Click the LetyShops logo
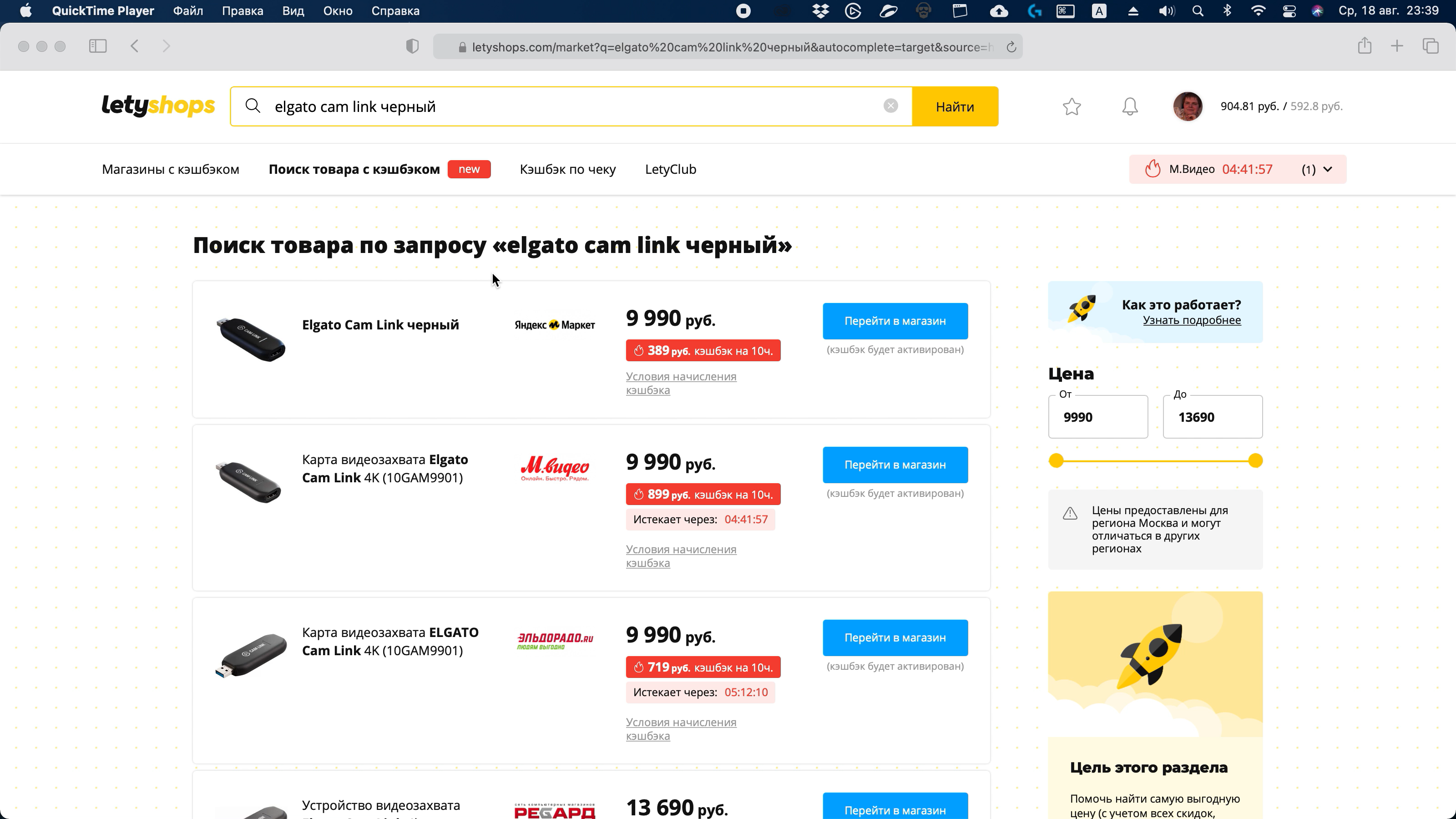The width and height of the screenshot is (1456, 819). pyautogui.click(x=158, y=106)
